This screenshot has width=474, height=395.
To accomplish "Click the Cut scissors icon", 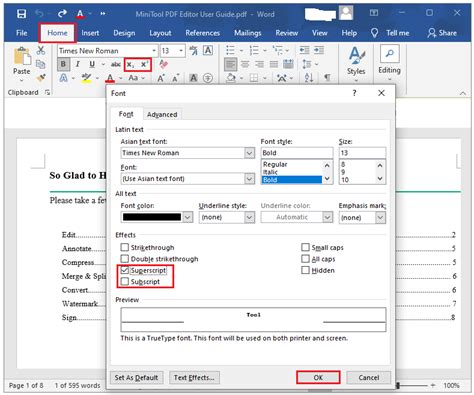I will [x=41, y=50].
